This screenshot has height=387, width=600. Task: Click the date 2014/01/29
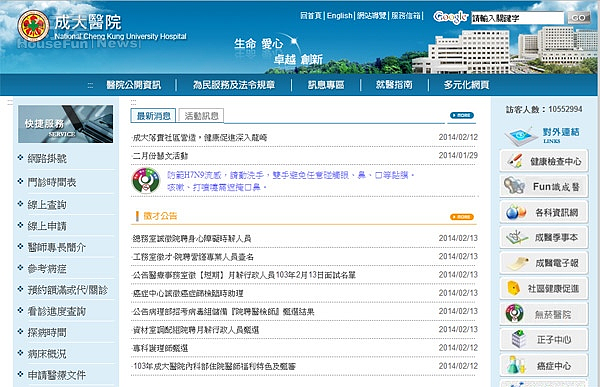click(458, 155)
